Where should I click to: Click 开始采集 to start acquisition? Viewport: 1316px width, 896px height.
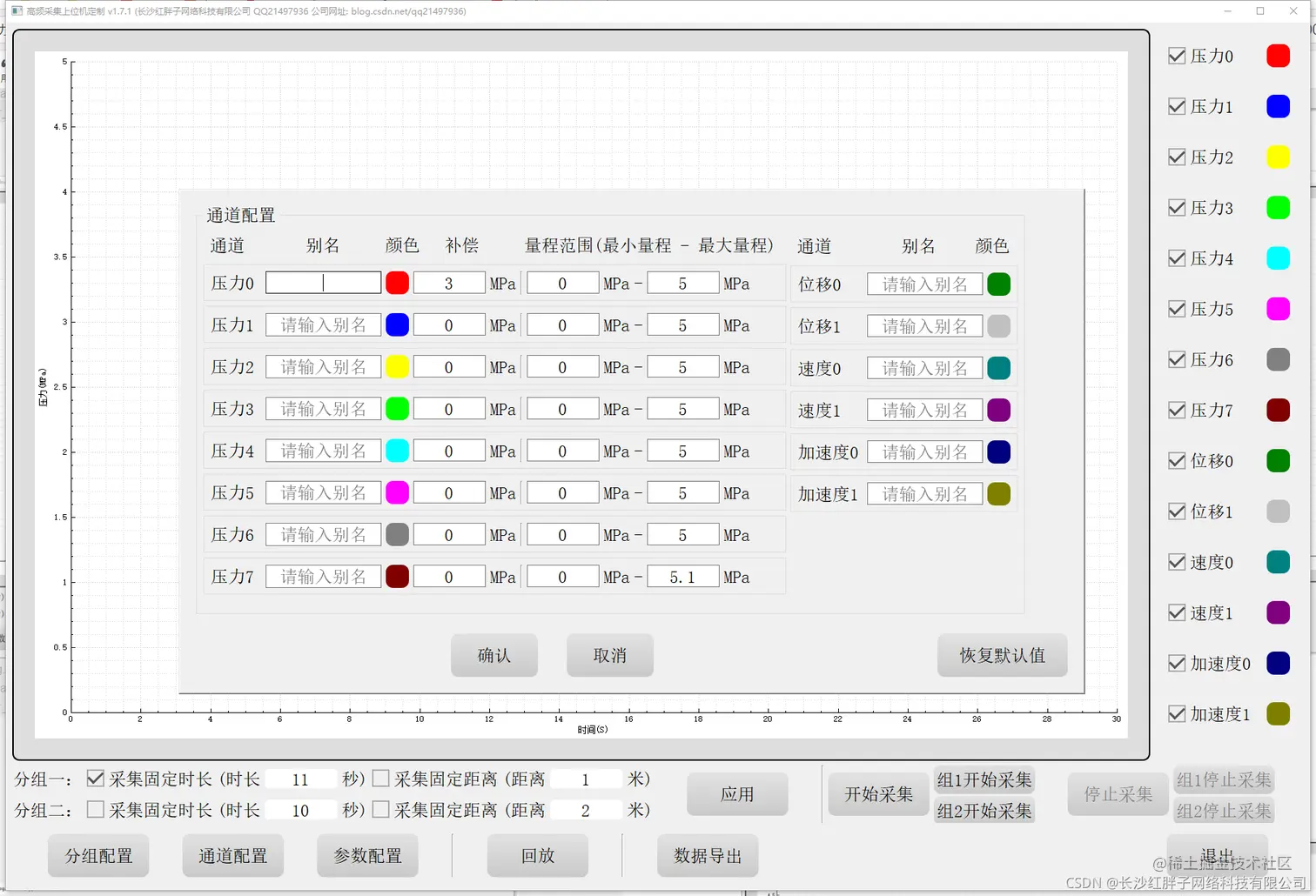[x=877, y=794]
